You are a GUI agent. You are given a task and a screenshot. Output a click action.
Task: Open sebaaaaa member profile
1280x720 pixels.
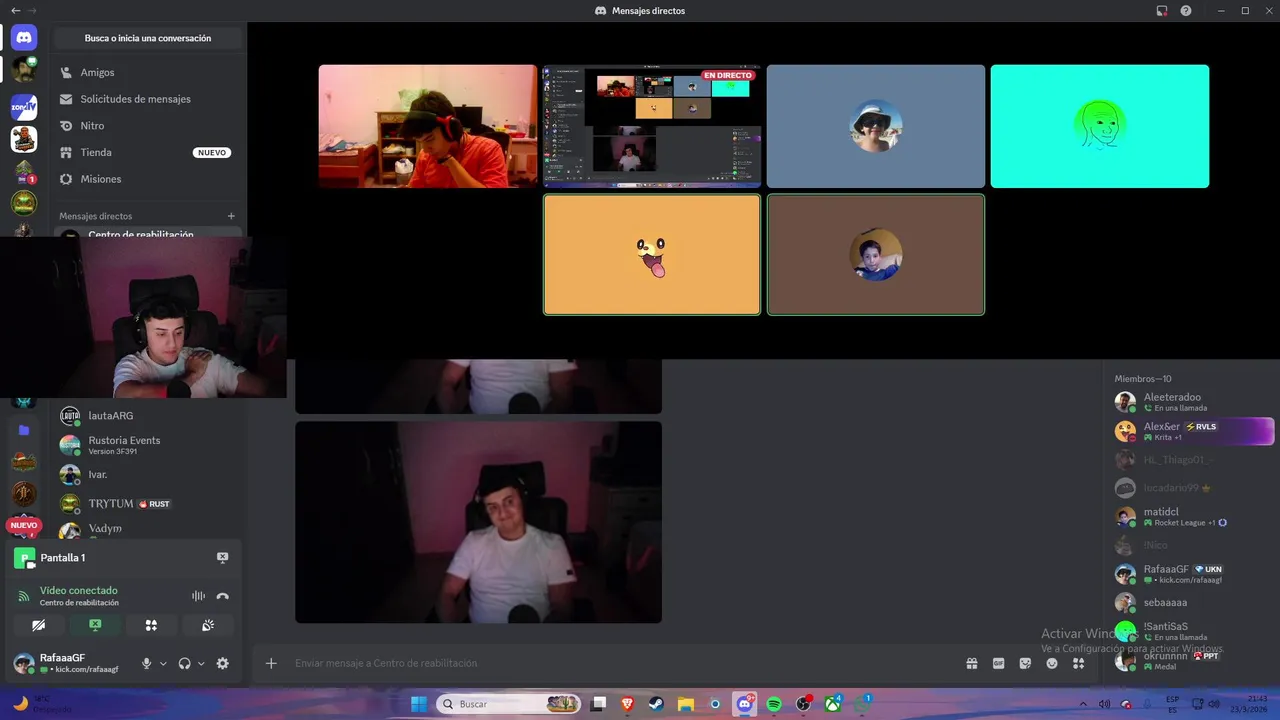[x=1193, y=603]
